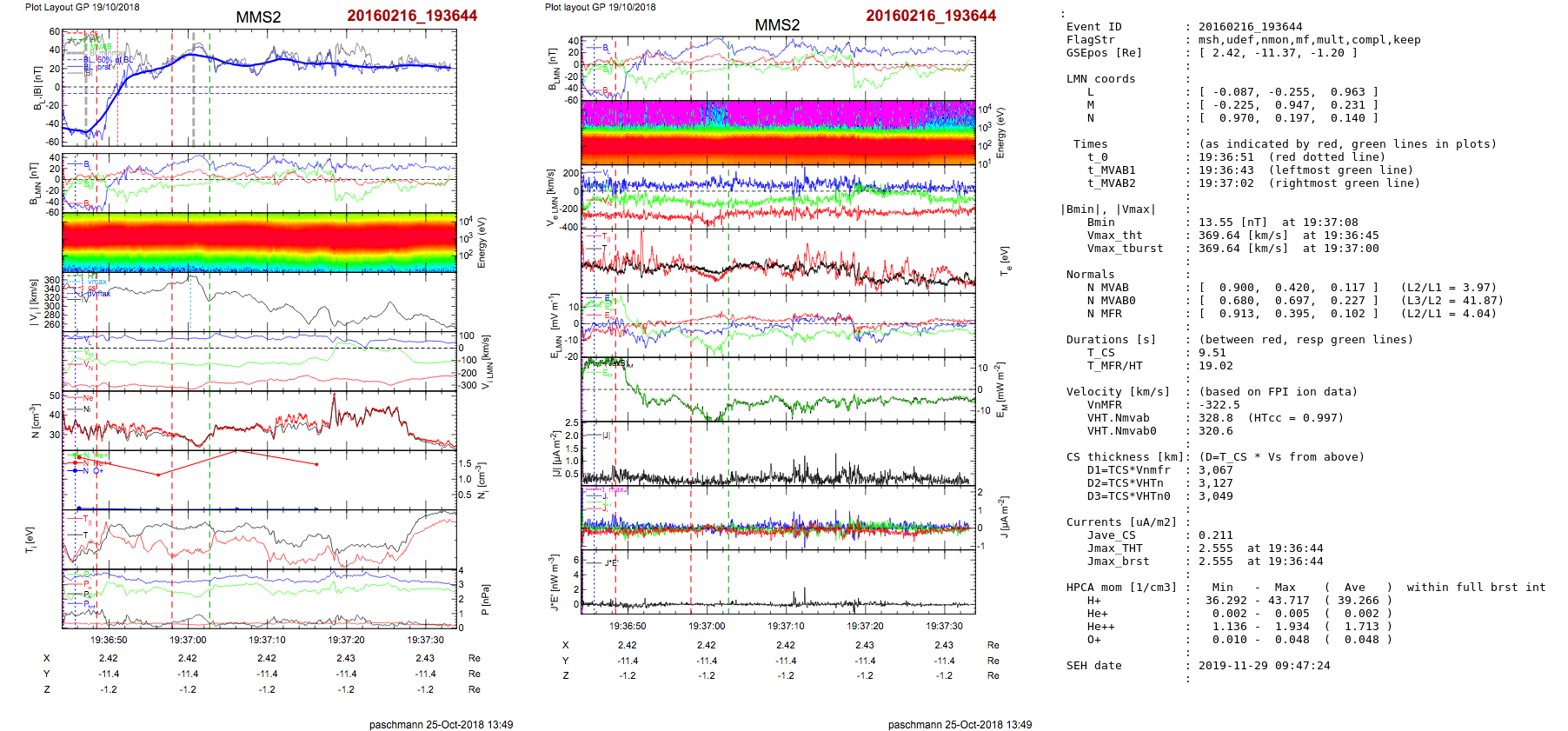The image size is (1568, 731).
Task: Select the red event ID above the left plot
Action: coord(412,16)
